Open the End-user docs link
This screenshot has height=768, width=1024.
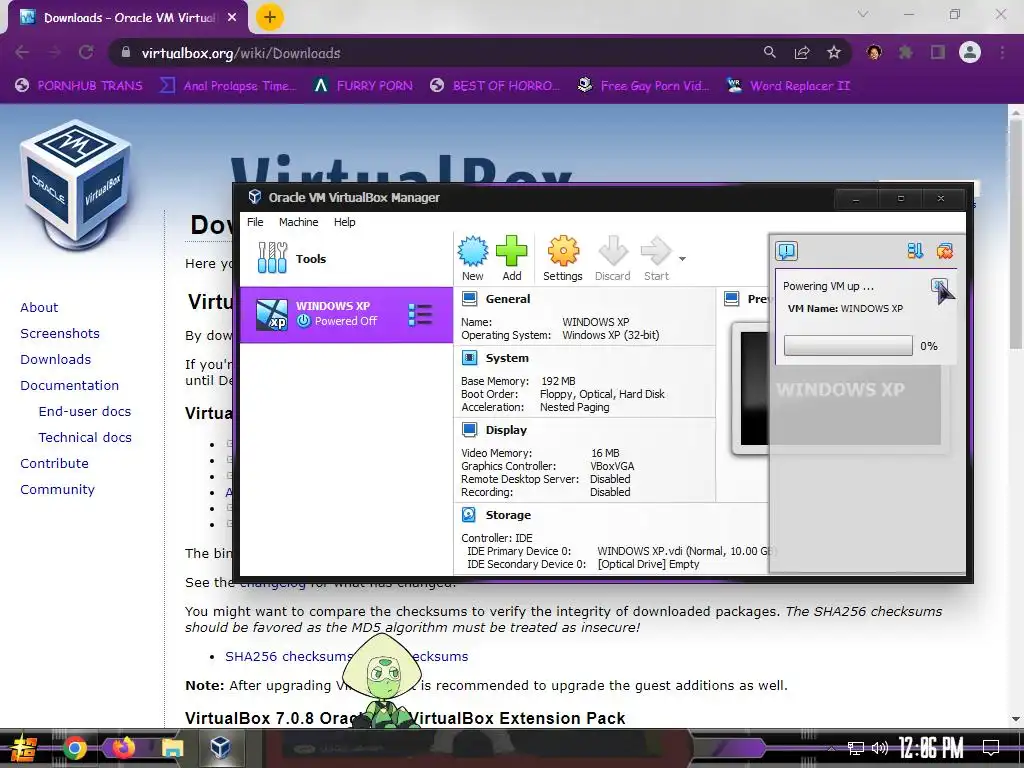(x=85, y=411)
